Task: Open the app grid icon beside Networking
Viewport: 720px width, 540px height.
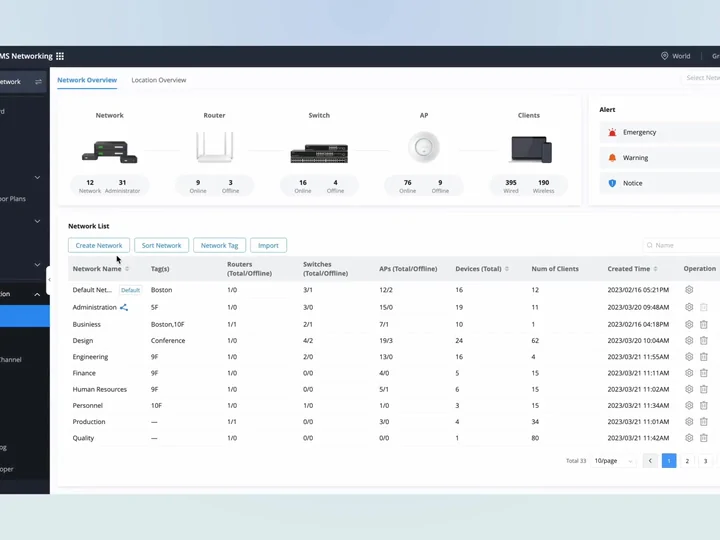Action: click(60, 56)
